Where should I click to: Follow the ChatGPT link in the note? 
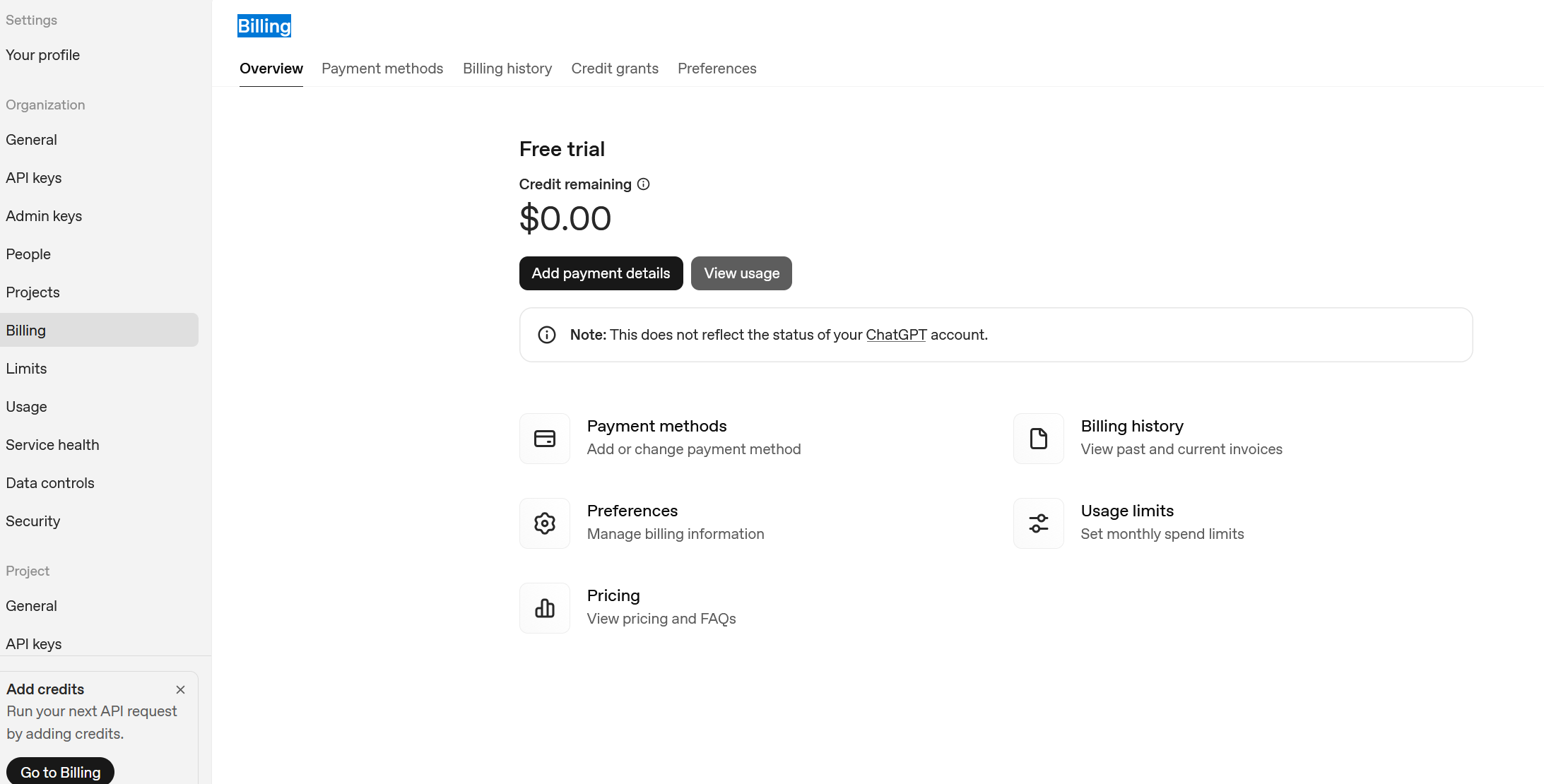tap(896, 335)
